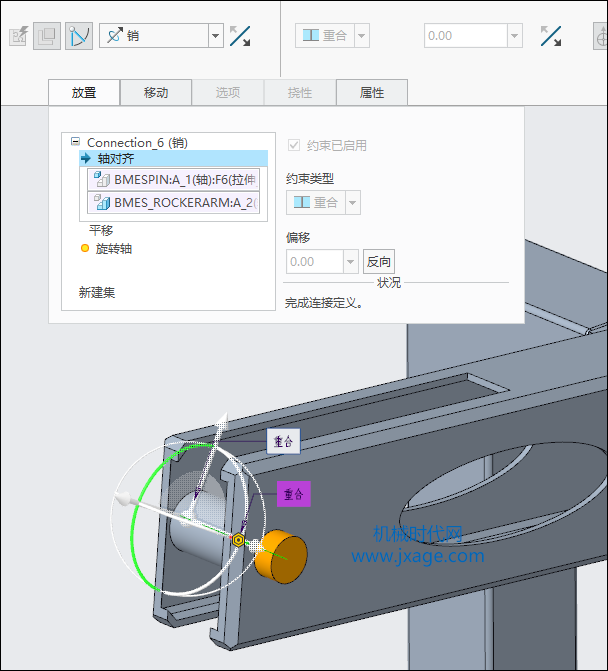The image size is (608, 671).
Task: Click the part icon before BMESPIN reference
Action: (x=101, y=179)
